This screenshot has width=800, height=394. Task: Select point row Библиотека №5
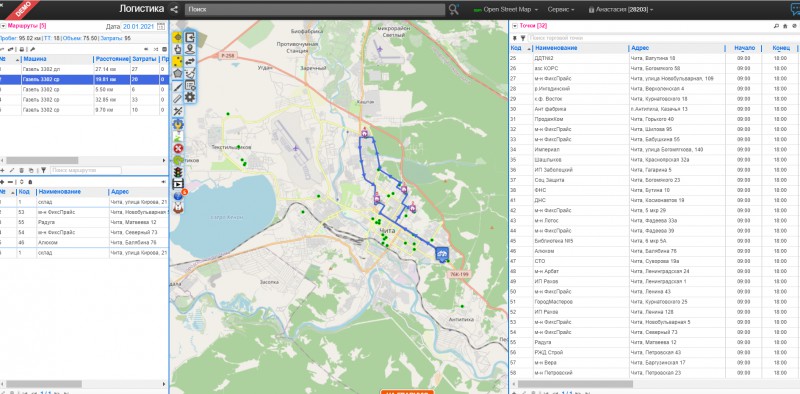pyautogui.click(x=654, y=241)
